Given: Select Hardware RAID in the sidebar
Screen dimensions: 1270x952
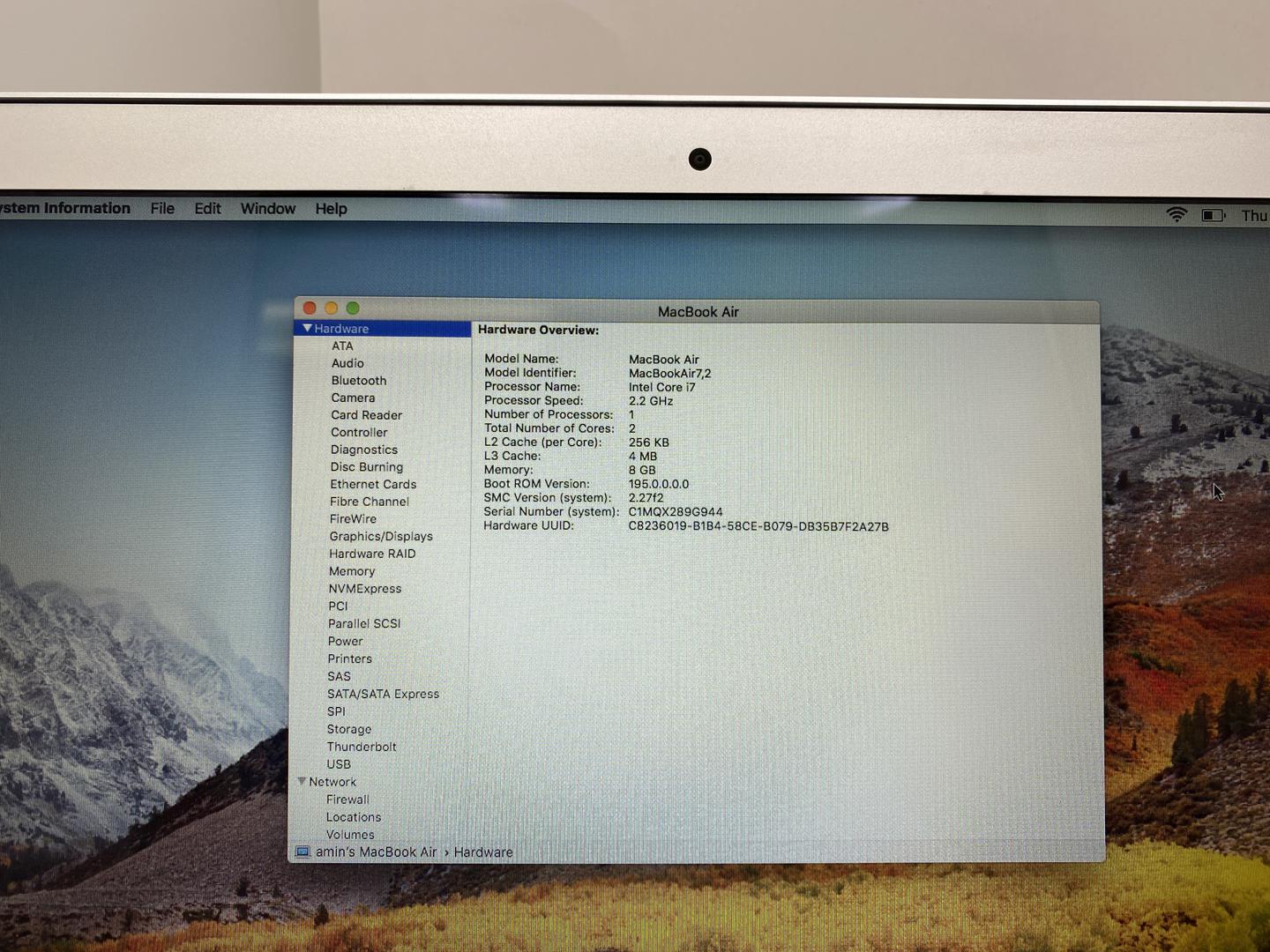Looking at the screenshot, I should (x=372, y=554).
